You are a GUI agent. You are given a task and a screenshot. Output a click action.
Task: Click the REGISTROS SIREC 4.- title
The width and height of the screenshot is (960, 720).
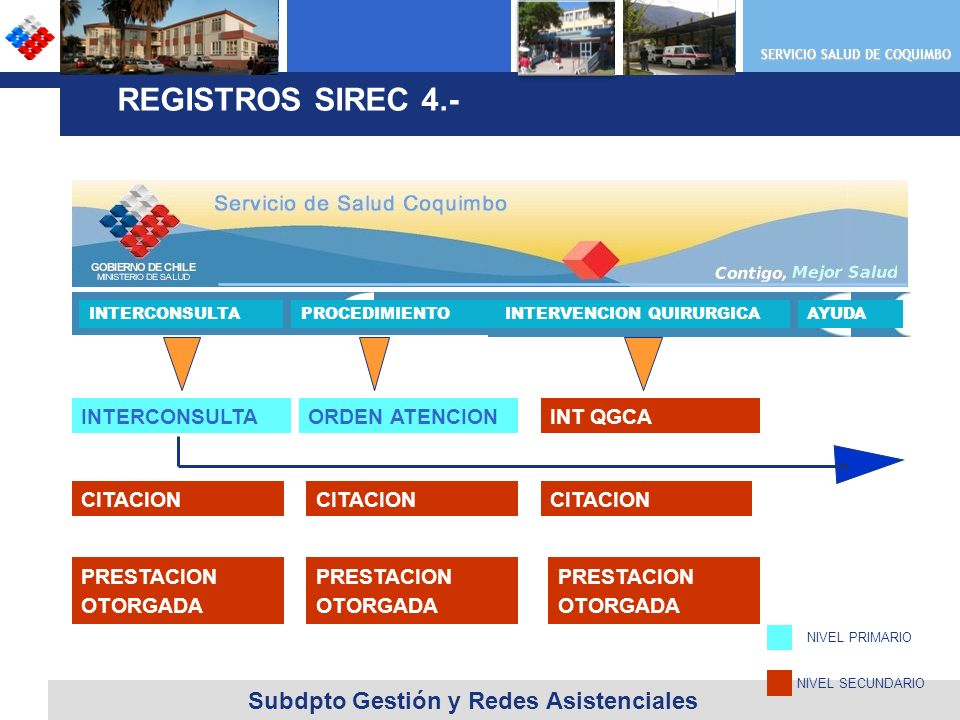tap(288, 99)
